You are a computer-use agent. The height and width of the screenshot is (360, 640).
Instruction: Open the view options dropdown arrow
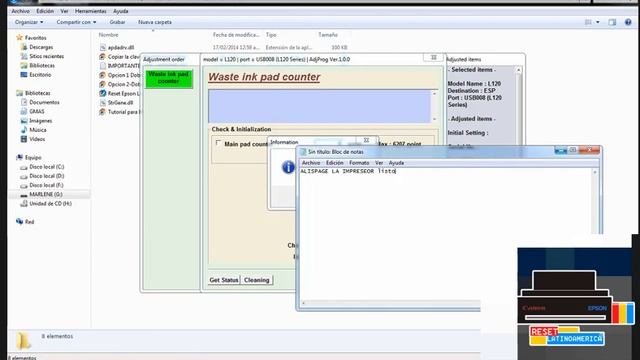click(x=598, y=22)
